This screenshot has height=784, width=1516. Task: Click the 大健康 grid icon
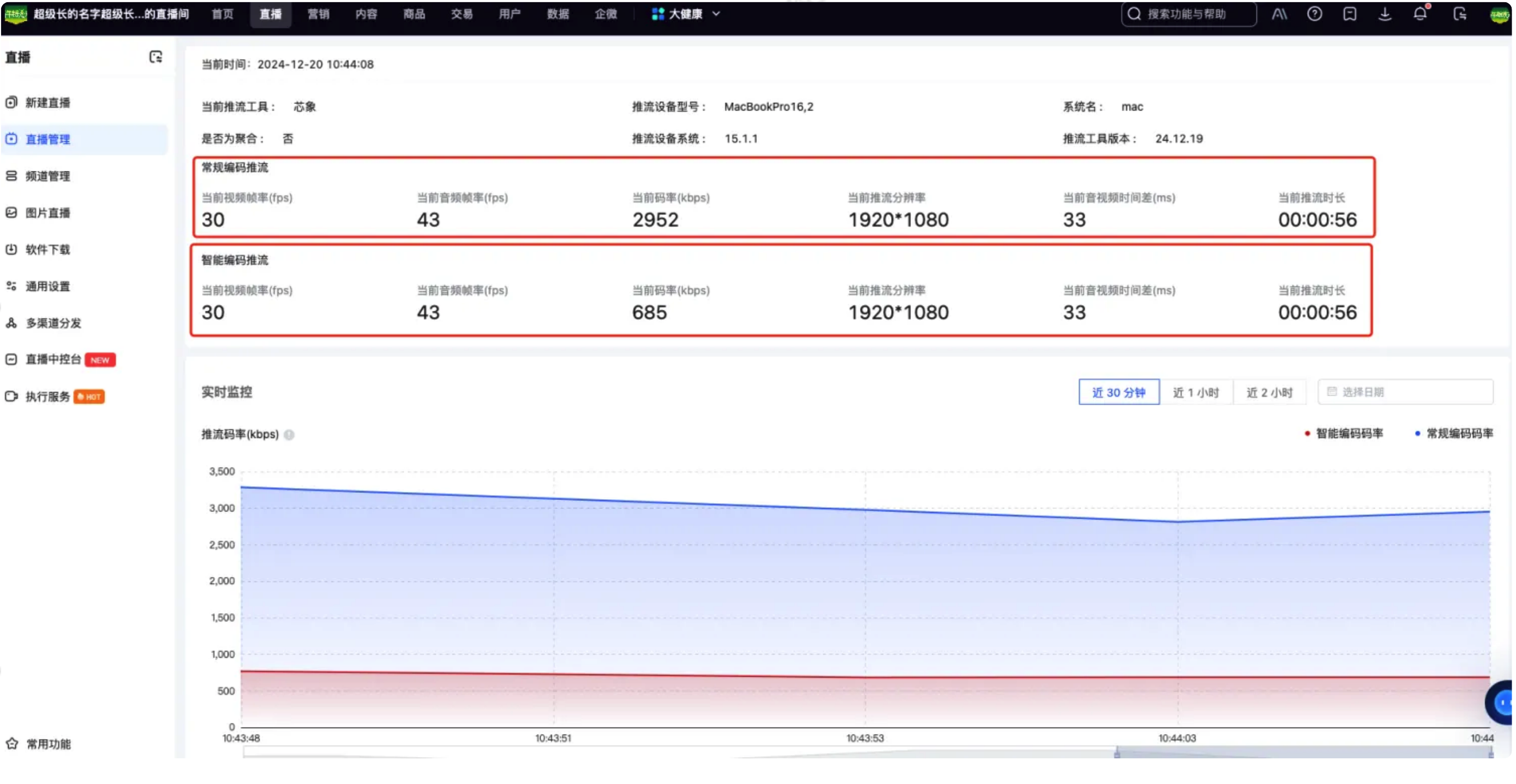click(657, 14)
